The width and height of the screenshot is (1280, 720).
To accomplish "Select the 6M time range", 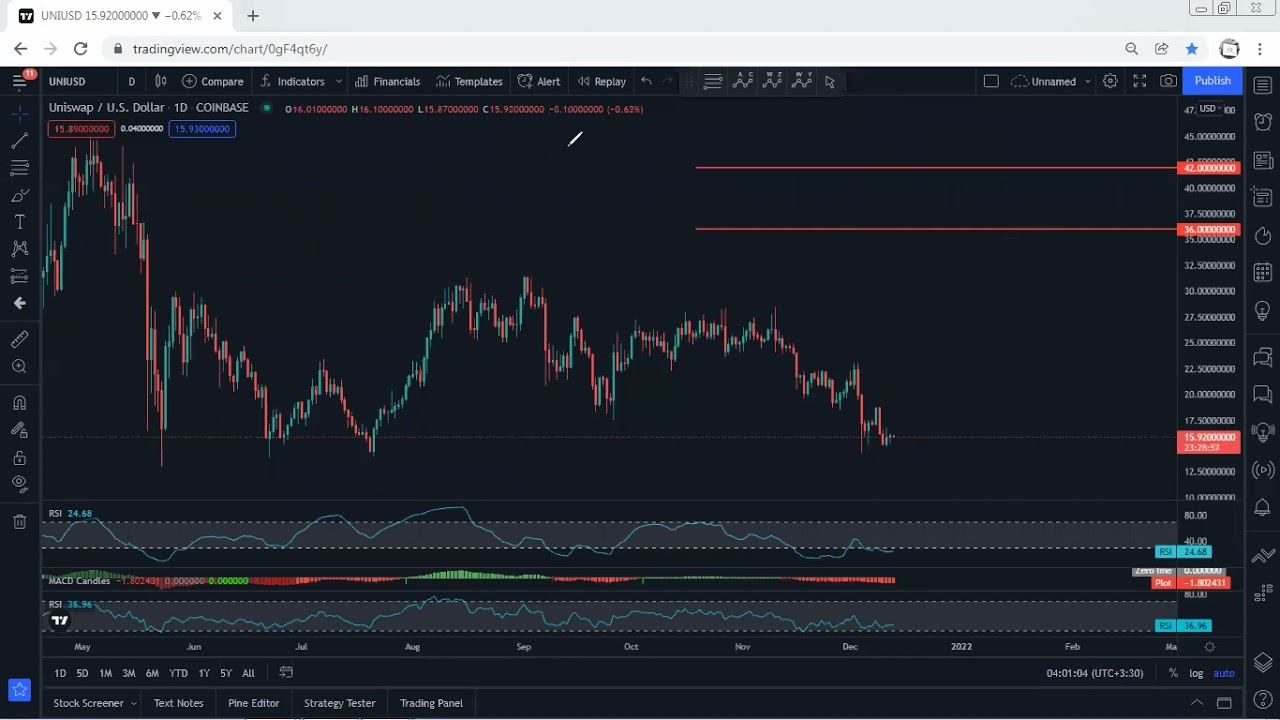I will pos(152,673).
